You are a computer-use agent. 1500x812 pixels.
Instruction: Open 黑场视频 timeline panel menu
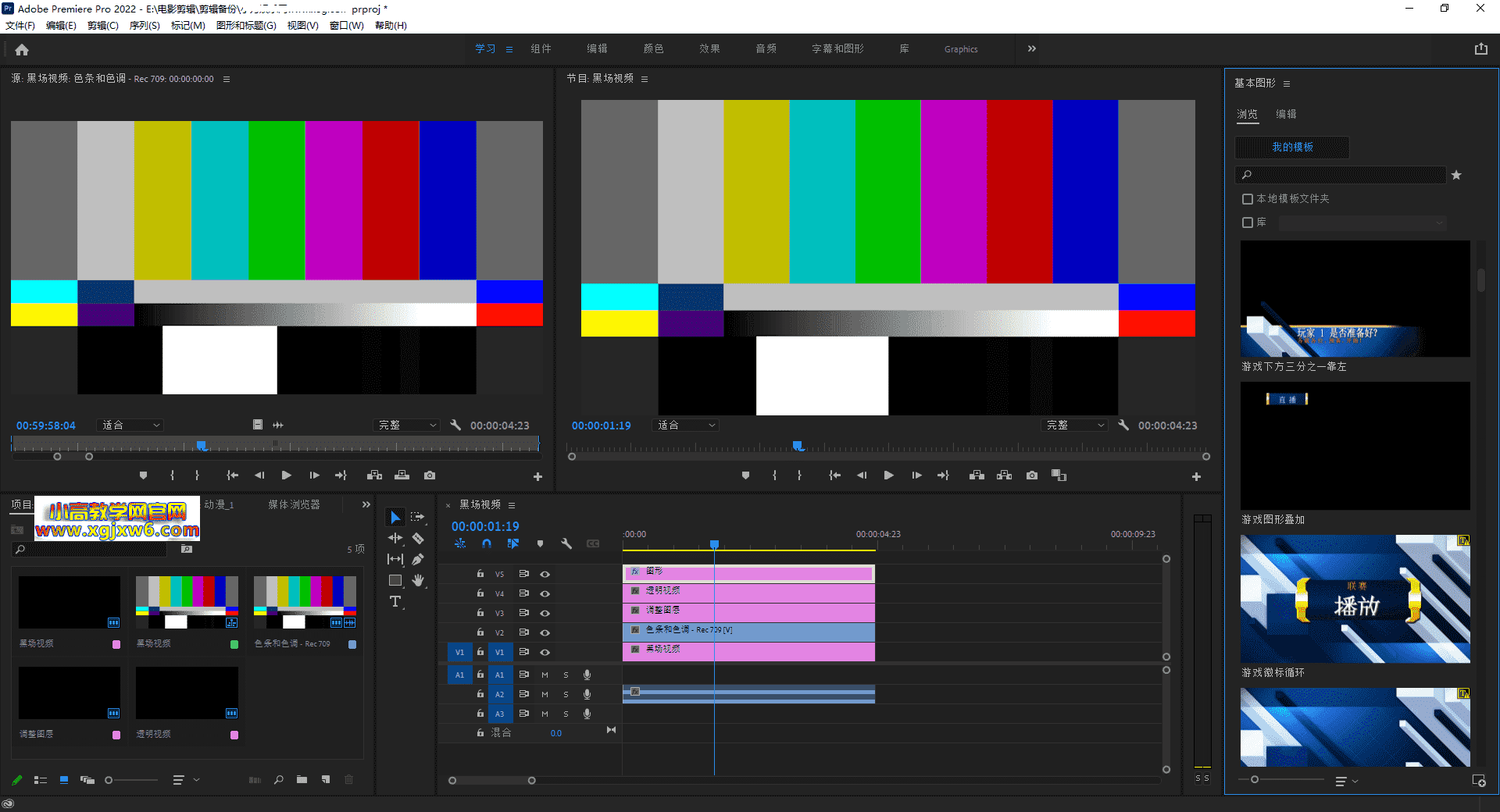[x=512, y=505]
